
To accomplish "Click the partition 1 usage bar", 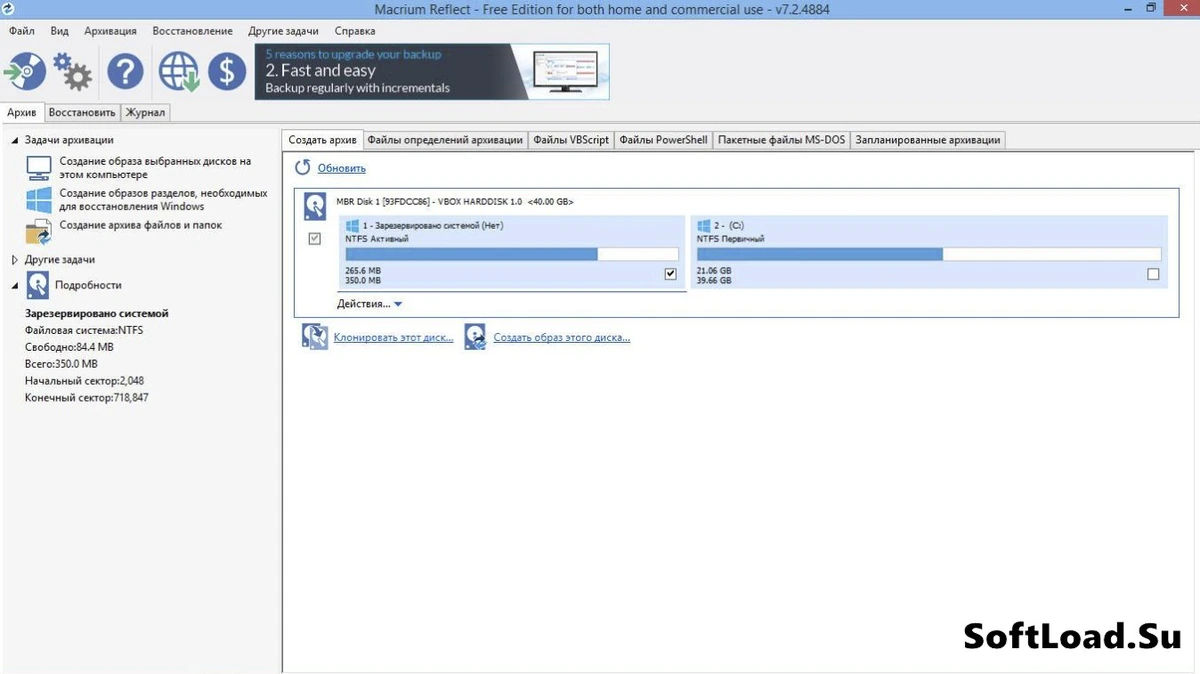I will (511, 254).
